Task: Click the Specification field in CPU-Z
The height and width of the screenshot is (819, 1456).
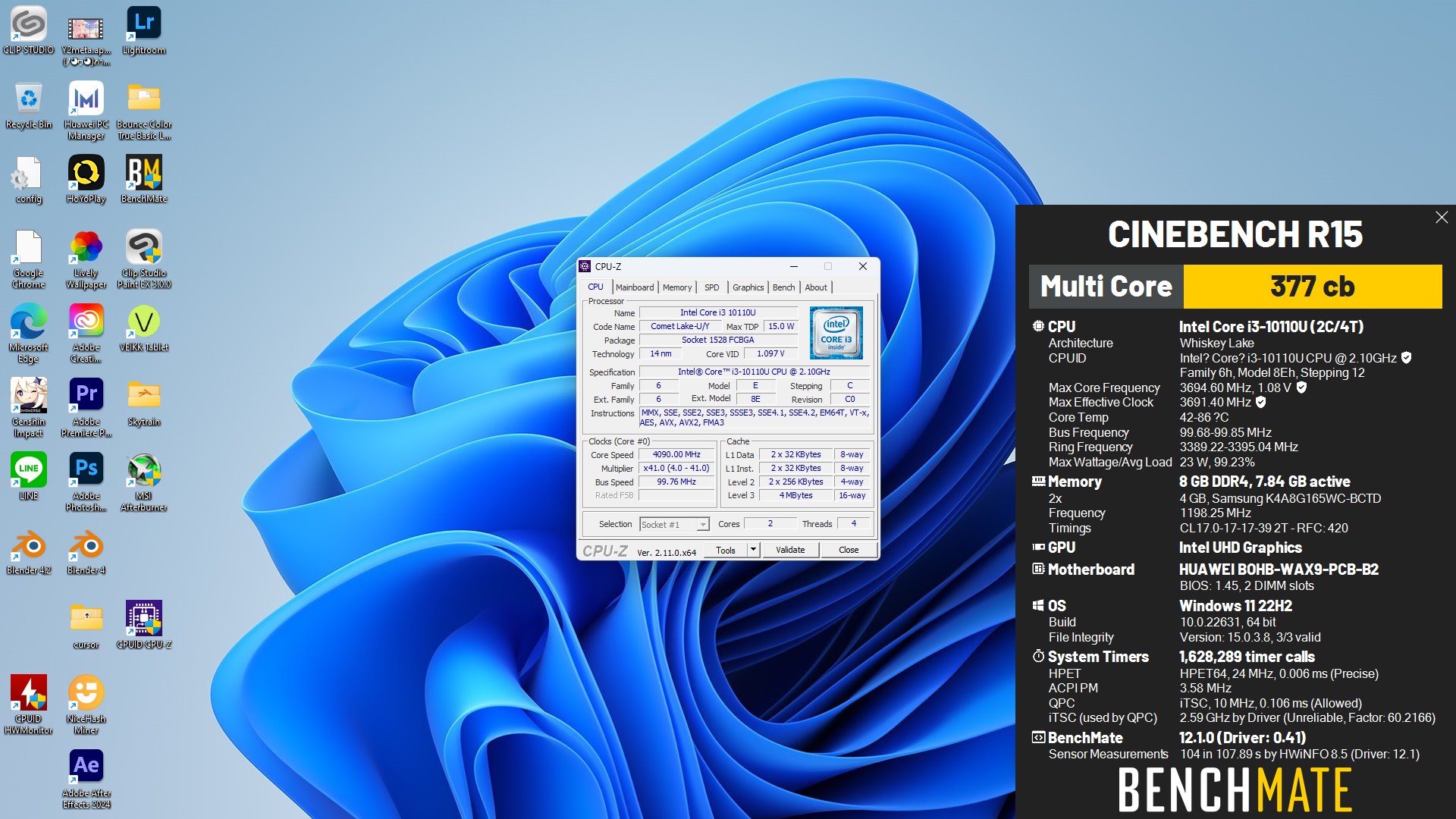Action: (754, 372)
